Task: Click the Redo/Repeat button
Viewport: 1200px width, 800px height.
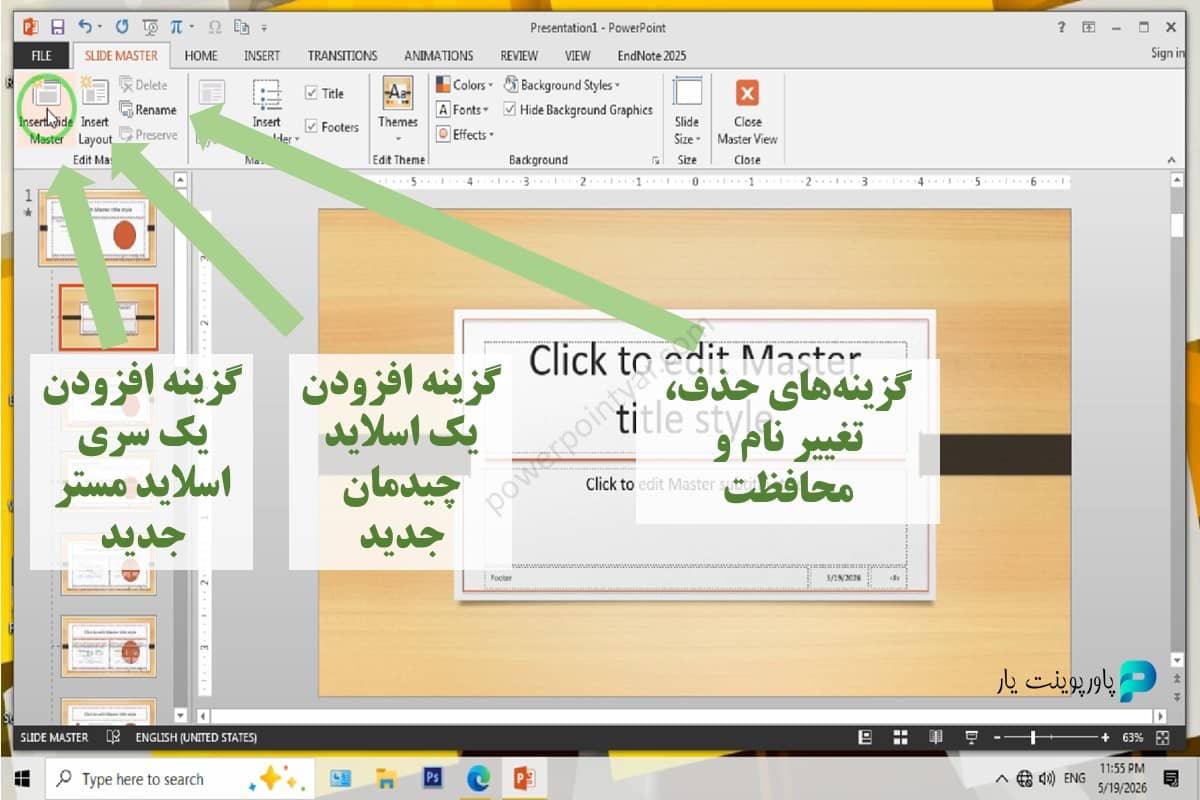Action: [x=122, y=28]
